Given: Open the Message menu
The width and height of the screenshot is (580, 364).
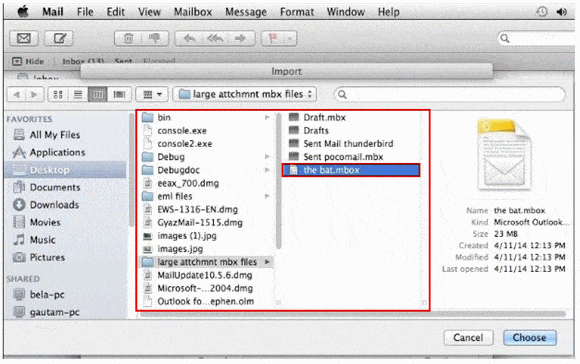Looking at the screenshot, I should click(x=246, y=12).
